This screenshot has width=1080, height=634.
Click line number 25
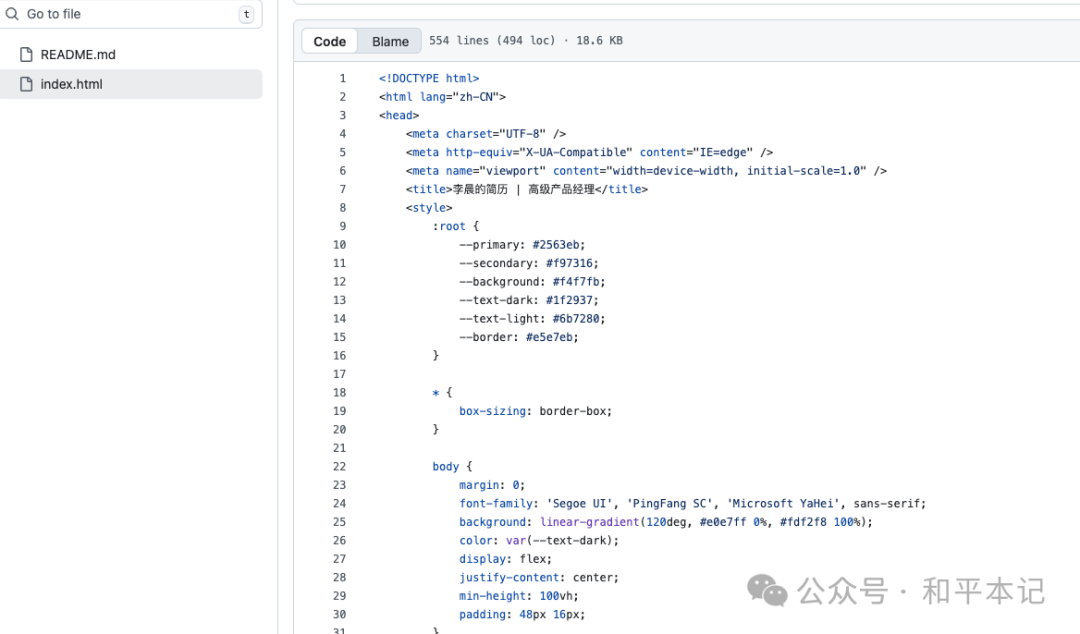340,522
